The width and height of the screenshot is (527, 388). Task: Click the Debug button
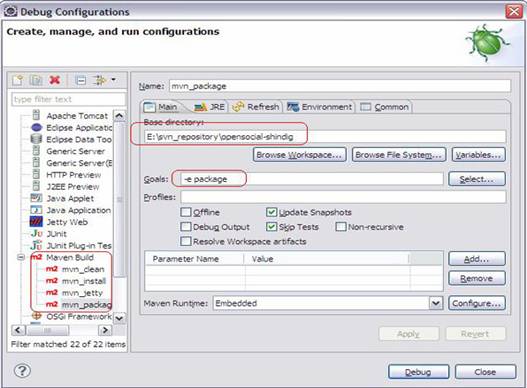tap(418, 372)
